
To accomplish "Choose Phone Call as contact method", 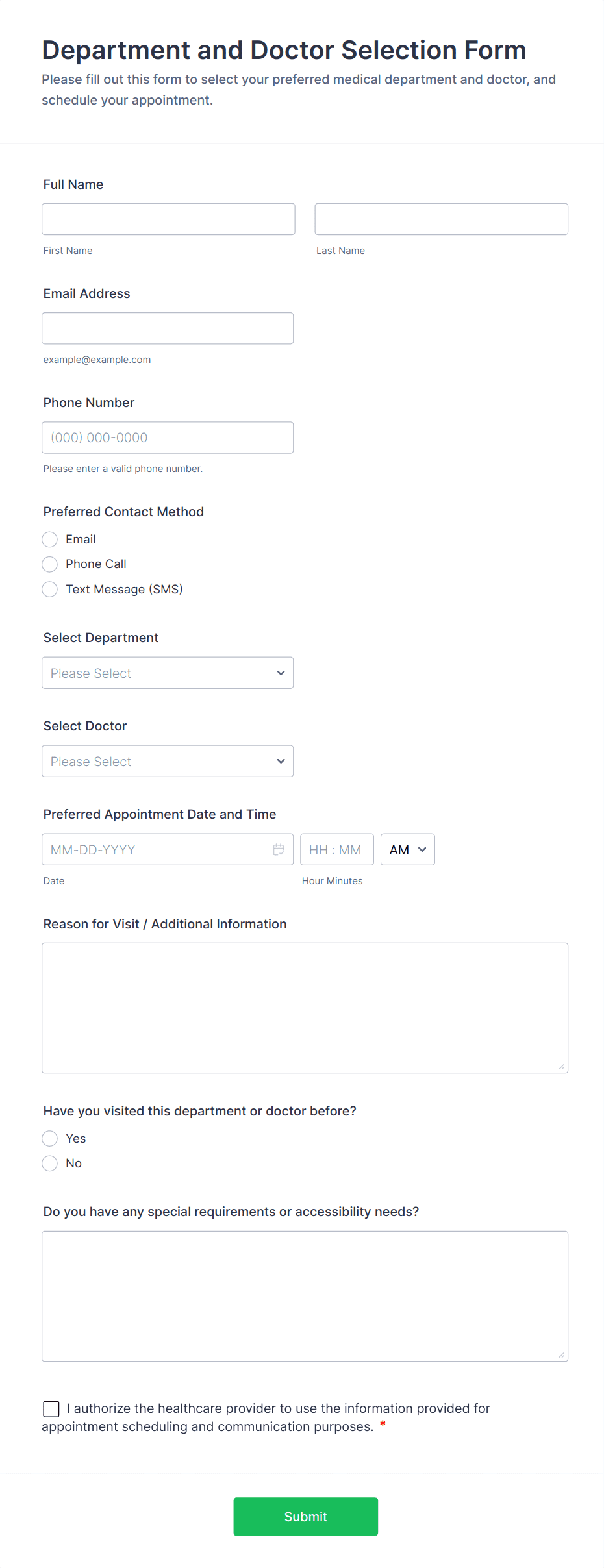I will tap(50, 564).
